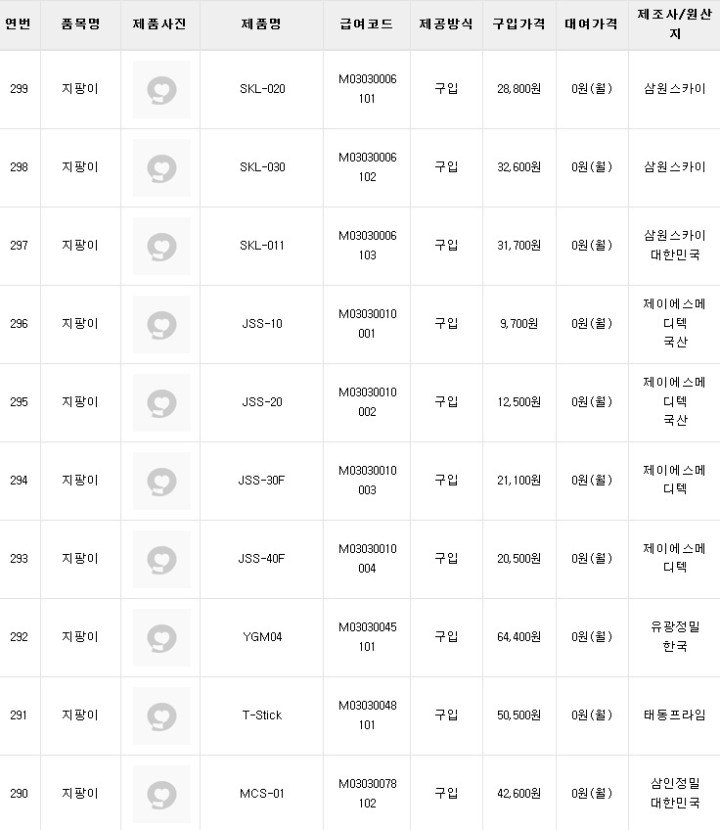Select the M03030078 102 benefit code cell
The image size is (720, 830).
367,793
